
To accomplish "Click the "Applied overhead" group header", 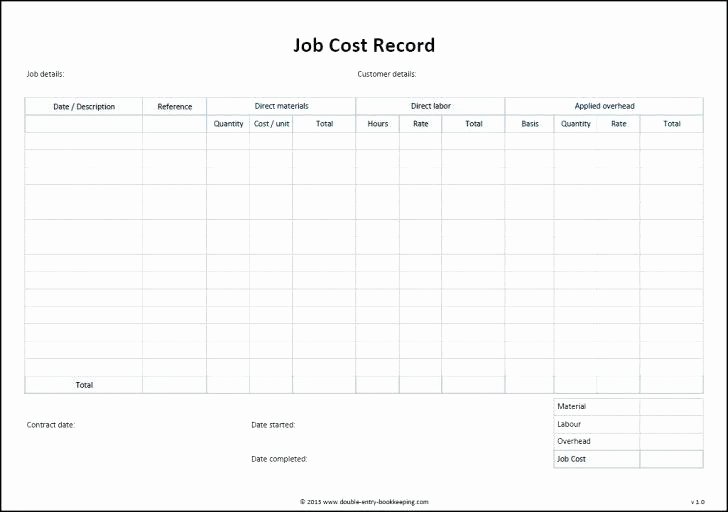I will coord(604,106).
